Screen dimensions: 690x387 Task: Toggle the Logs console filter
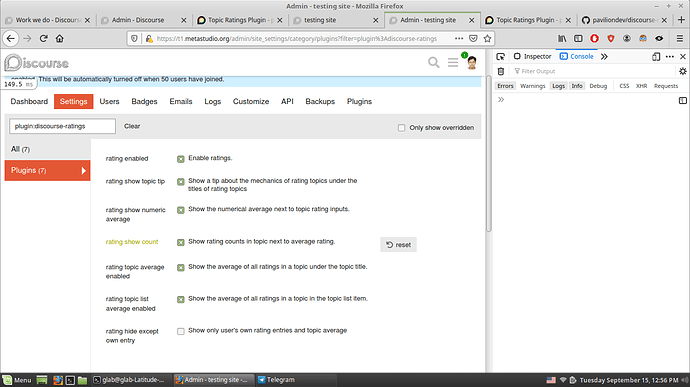[558, 86]
